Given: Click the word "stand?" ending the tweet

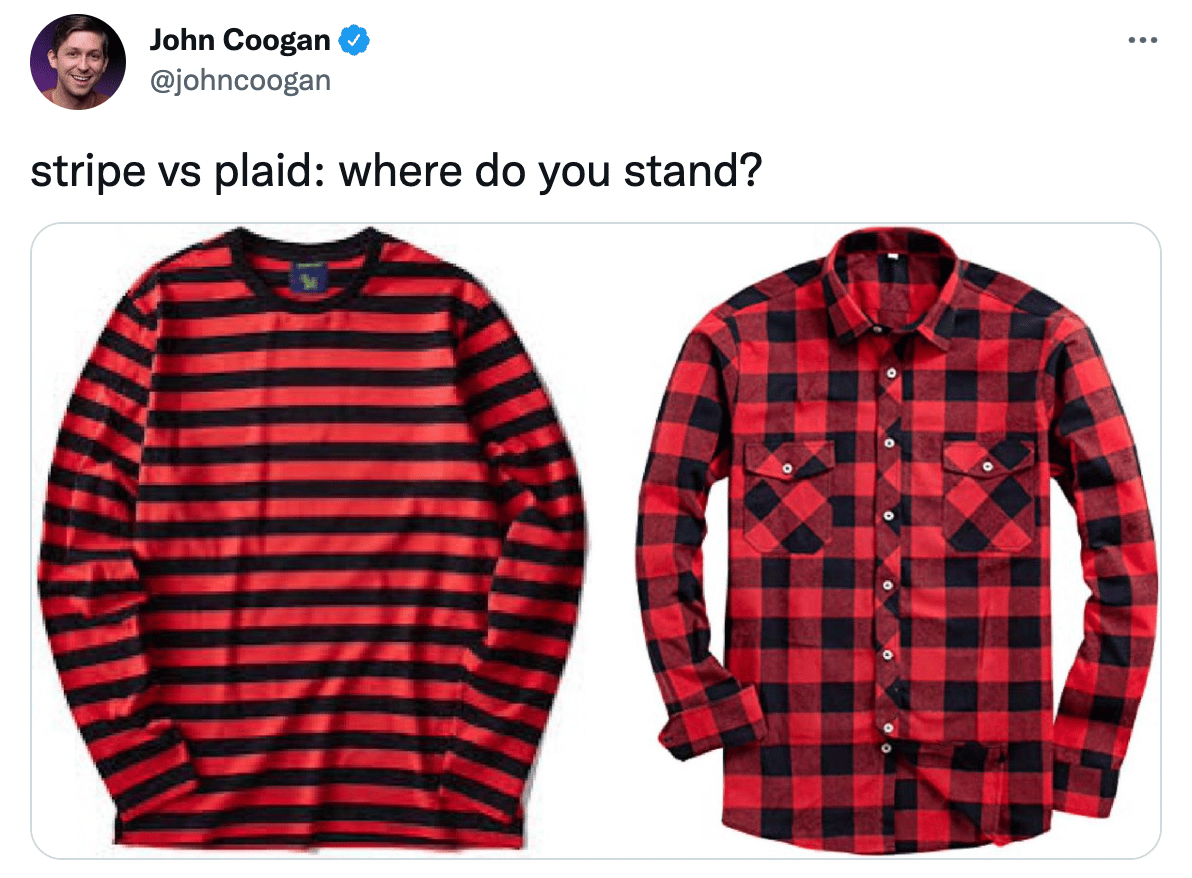Looking at the screenshot, I should [693, 171].
